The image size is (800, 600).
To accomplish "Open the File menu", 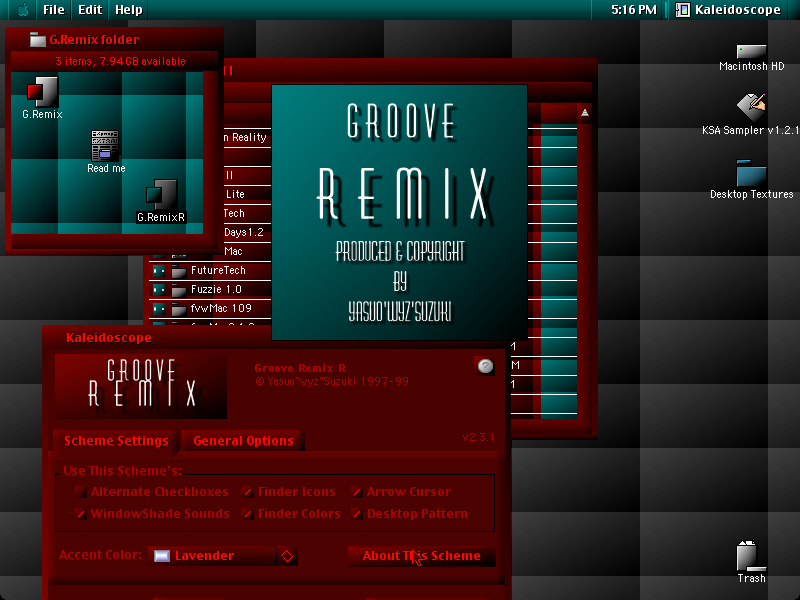I will 54,10.
